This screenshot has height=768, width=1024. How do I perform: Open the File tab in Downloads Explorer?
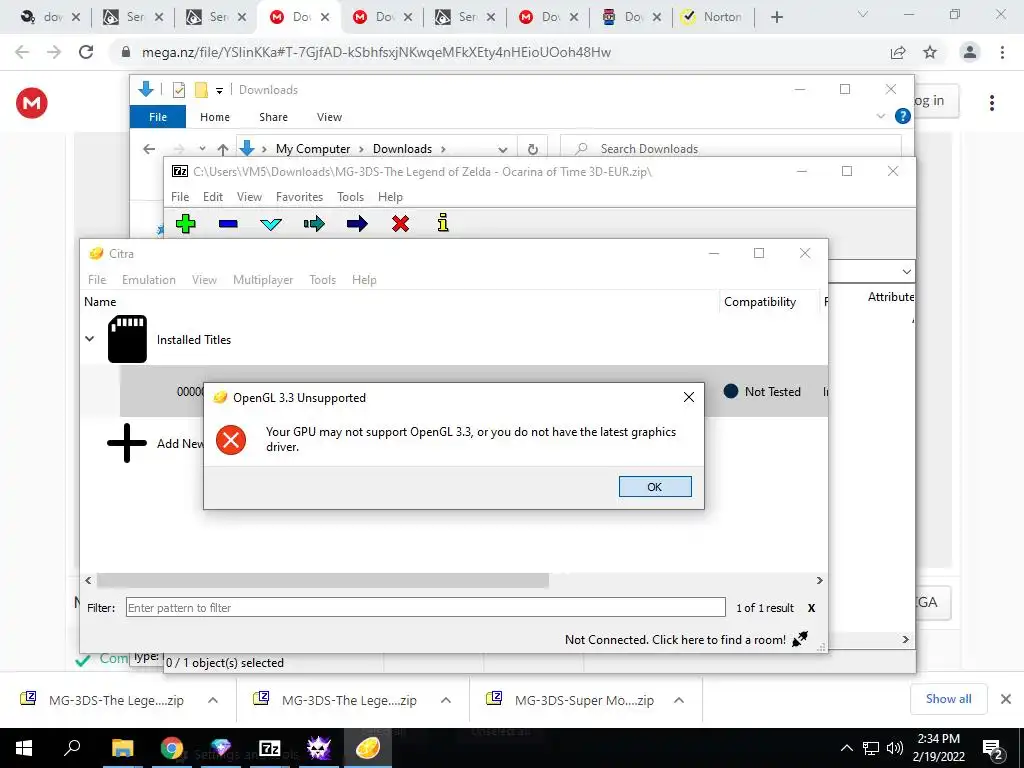click(x=158, y=117)
